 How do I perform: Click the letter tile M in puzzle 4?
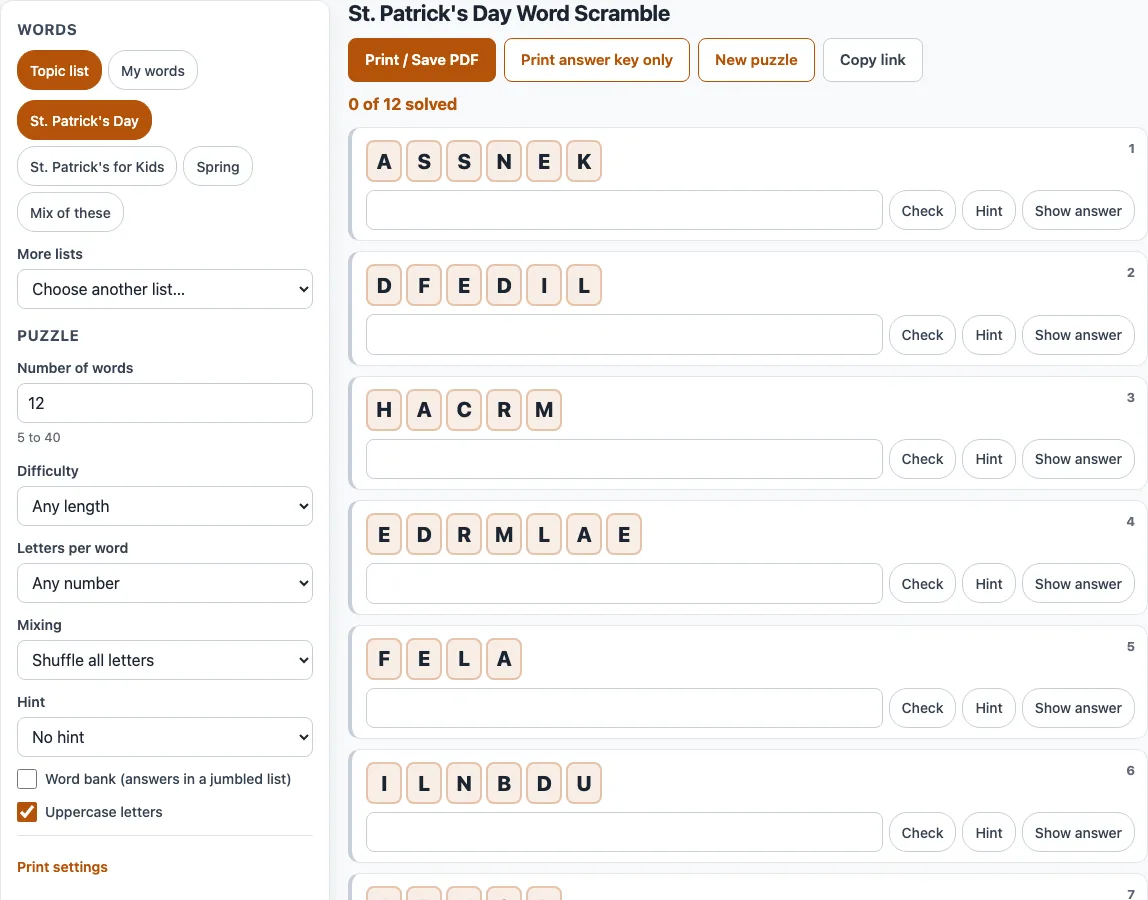[x=504, y=535]
